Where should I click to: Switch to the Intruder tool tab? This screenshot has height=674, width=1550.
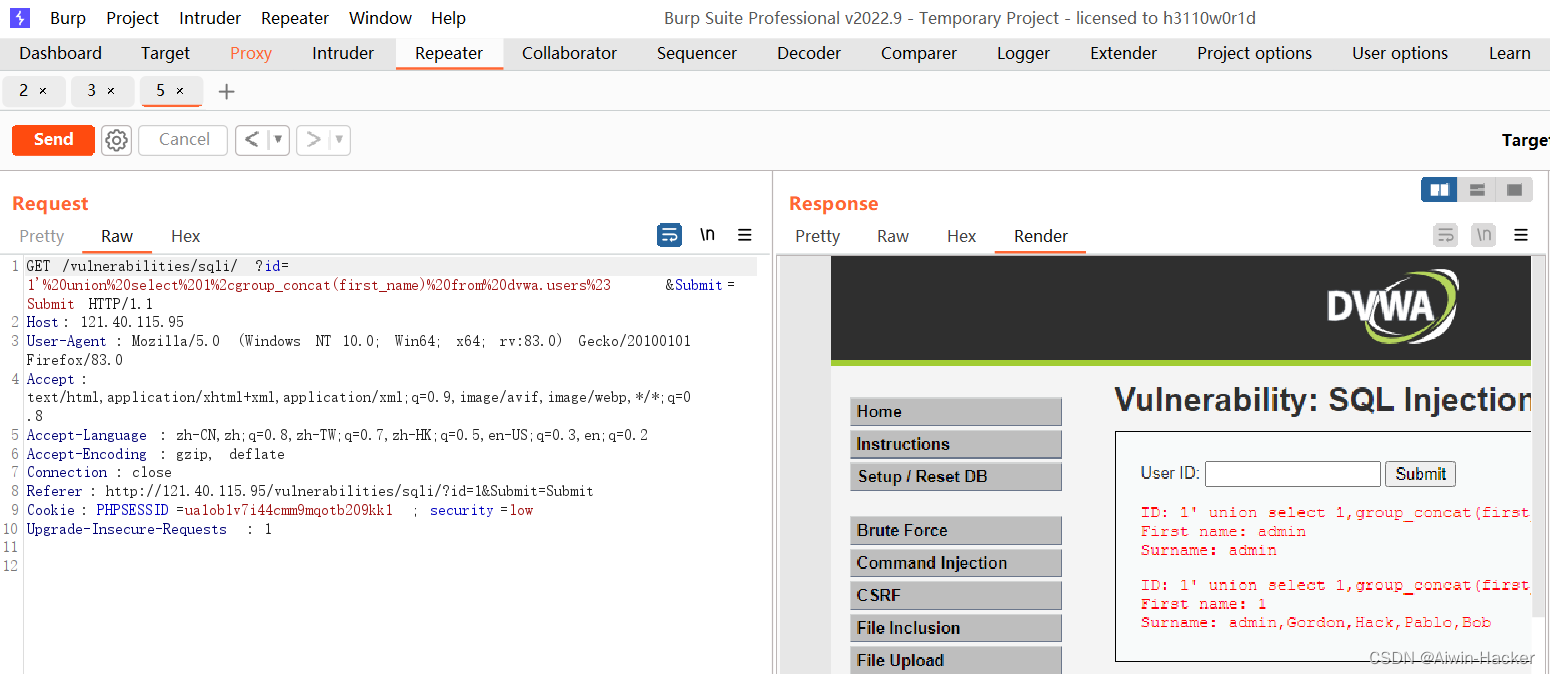(343, 54)
